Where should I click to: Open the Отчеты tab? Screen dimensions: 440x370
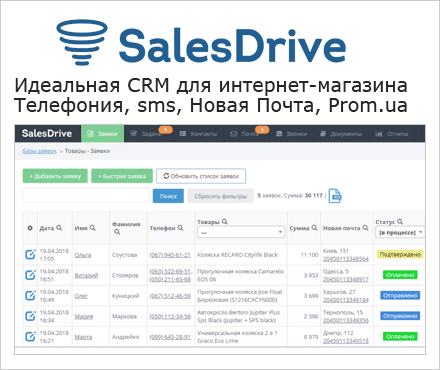[x=392, y=134]
